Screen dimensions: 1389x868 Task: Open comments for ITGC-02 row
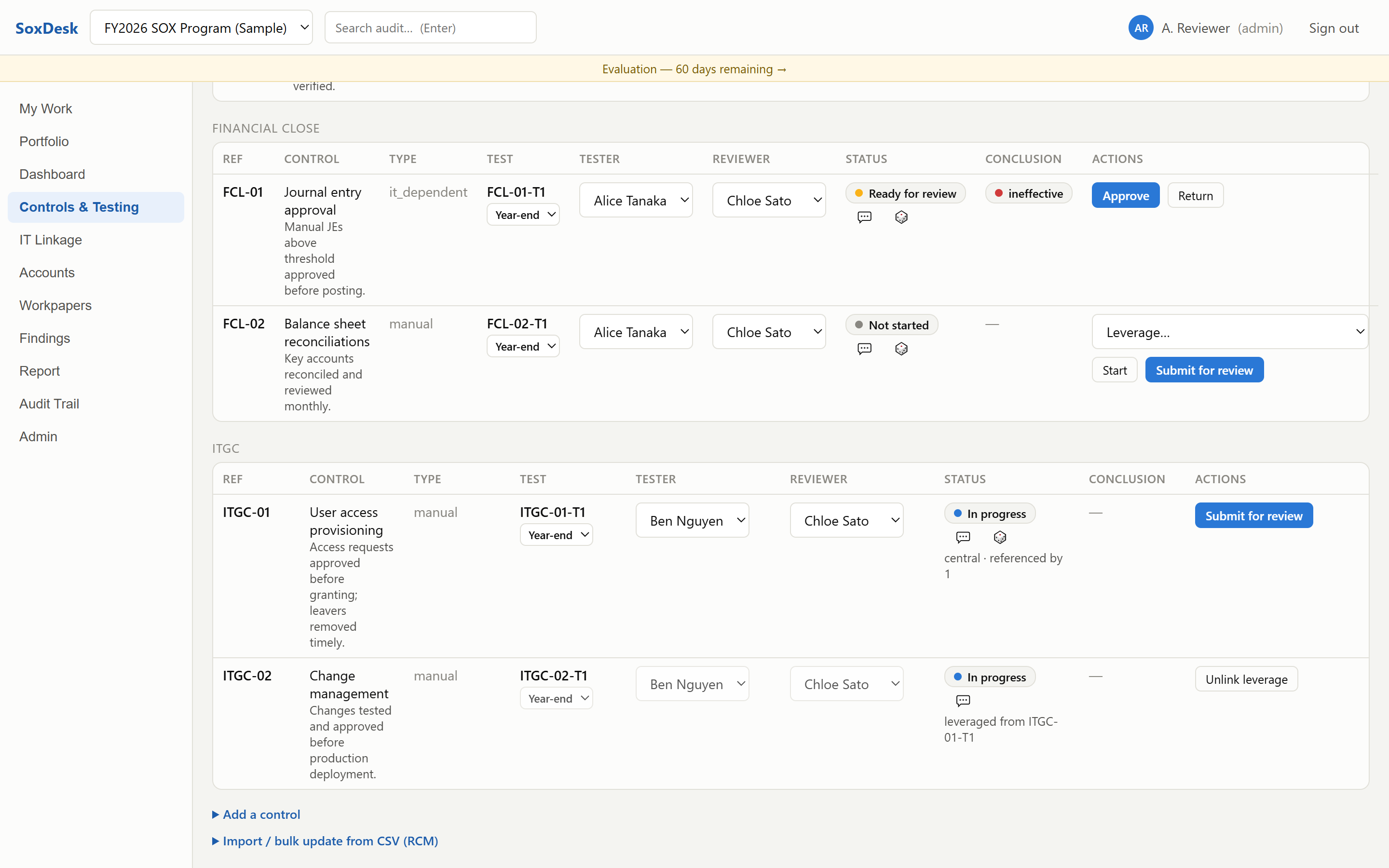[963, 700]
